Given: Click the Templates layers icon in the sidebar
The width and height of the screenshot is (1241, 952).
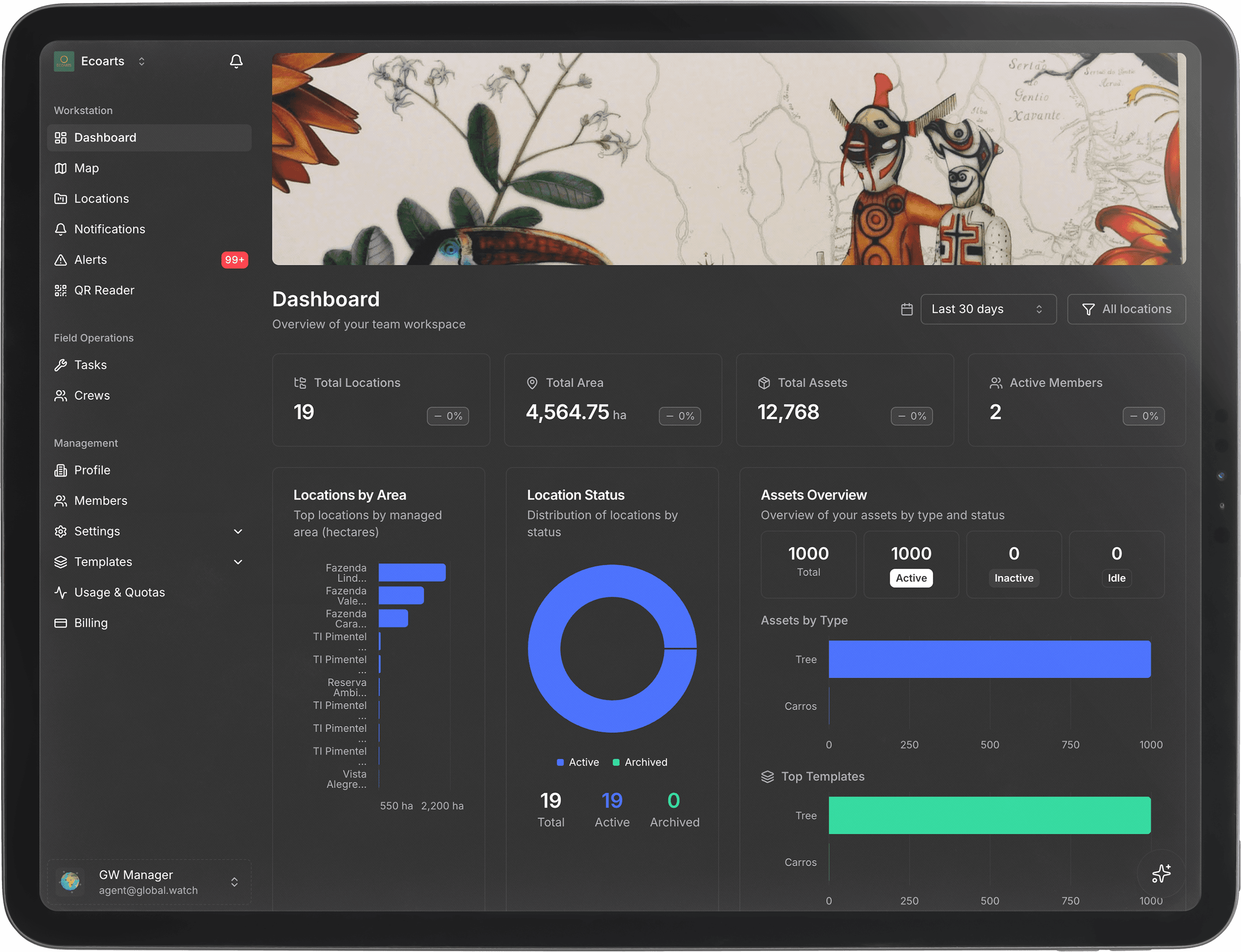Looking at the screenshot, I should [x=60, y=563].
